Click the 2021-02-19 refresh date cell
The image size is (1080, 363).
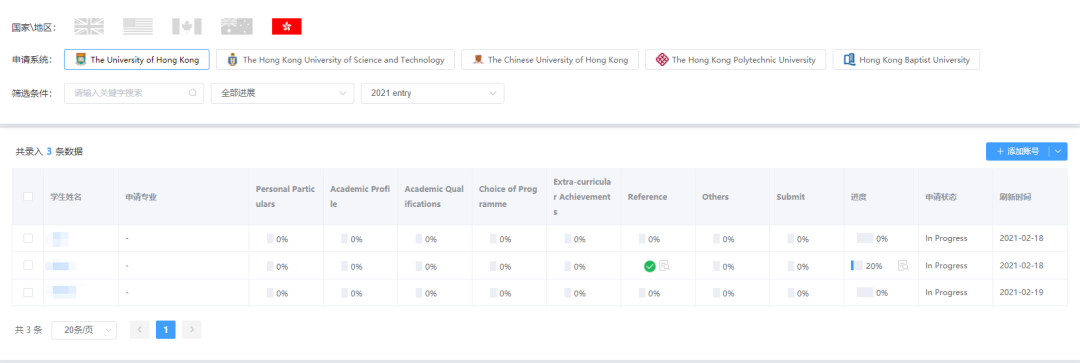tap(1021, 292)
